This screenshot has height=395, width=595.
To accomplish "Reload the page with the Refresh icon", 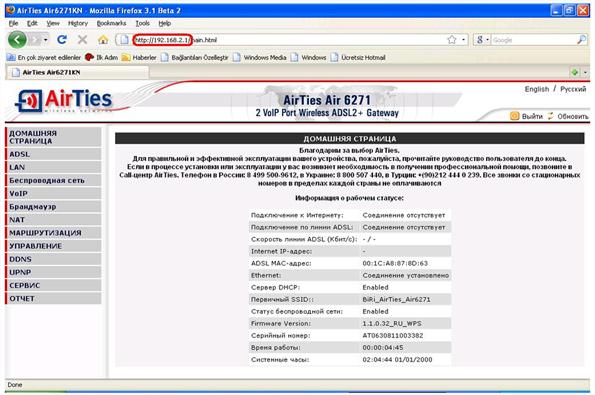I will pos(62,39).
